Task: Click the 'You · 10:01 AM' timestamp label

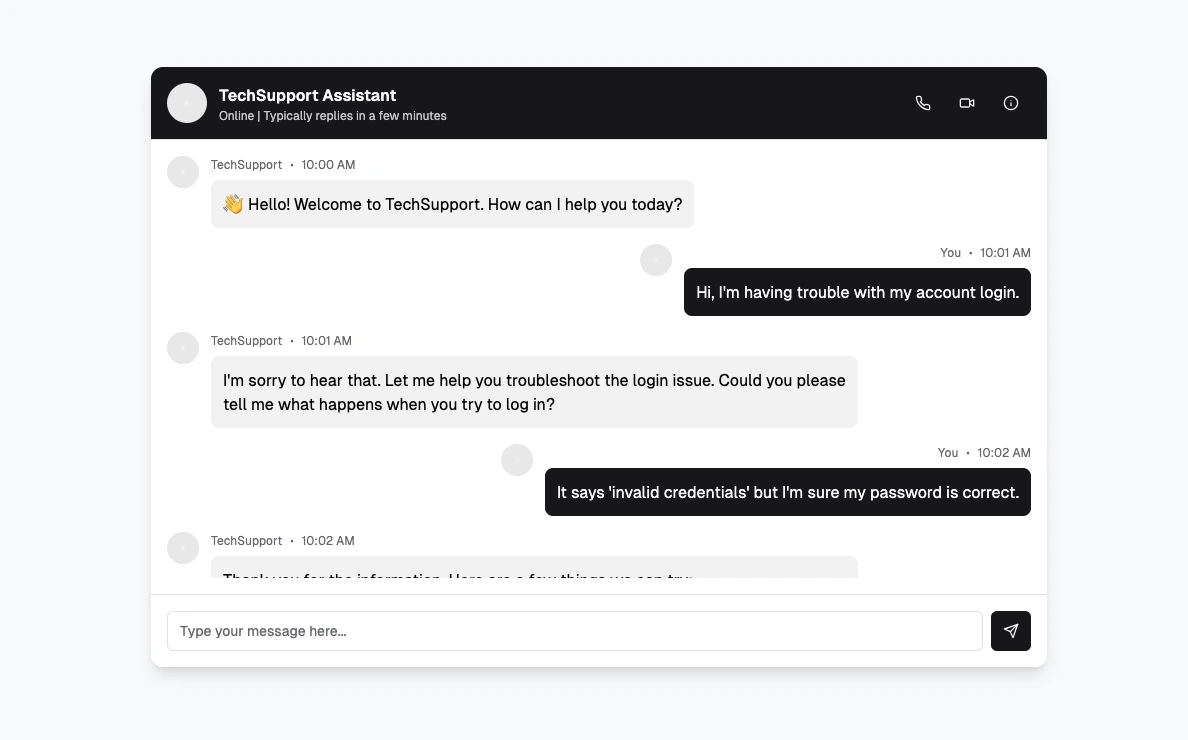Action: (985, 253)
